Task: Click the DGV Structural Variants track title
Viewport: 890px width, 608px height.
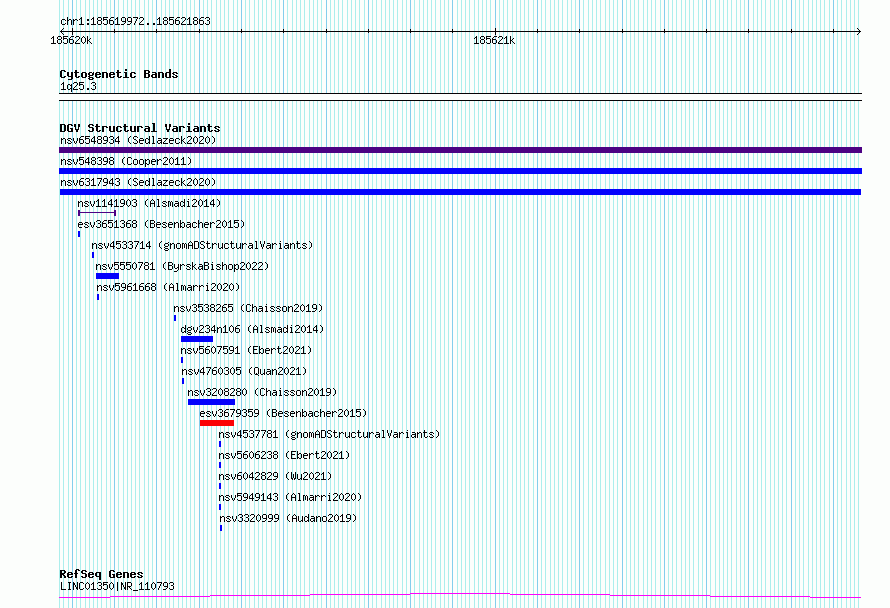Action: (140, 128)
